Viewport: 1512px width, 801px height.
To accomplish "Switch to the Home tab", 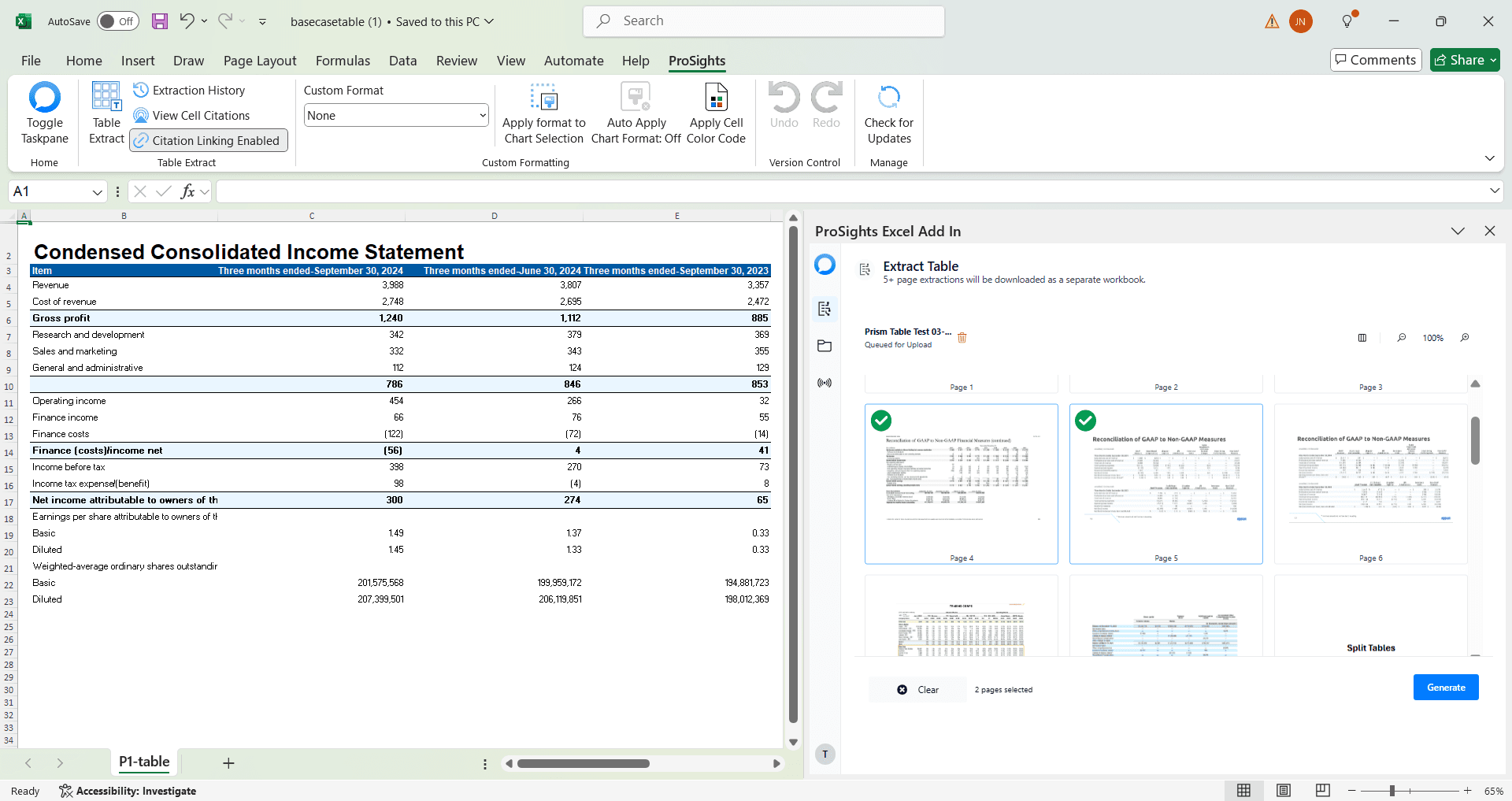I will coord(84,61).
